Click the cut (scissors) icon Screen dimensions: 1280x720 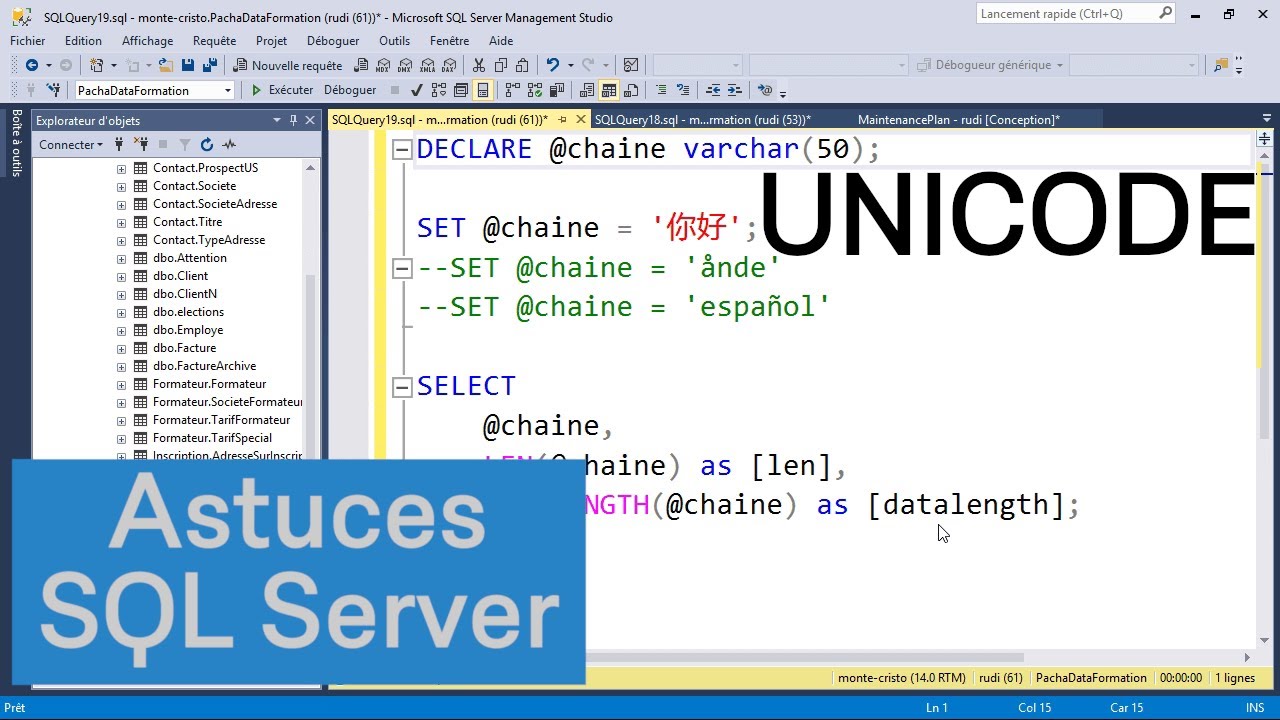click(x=479, y=65)
